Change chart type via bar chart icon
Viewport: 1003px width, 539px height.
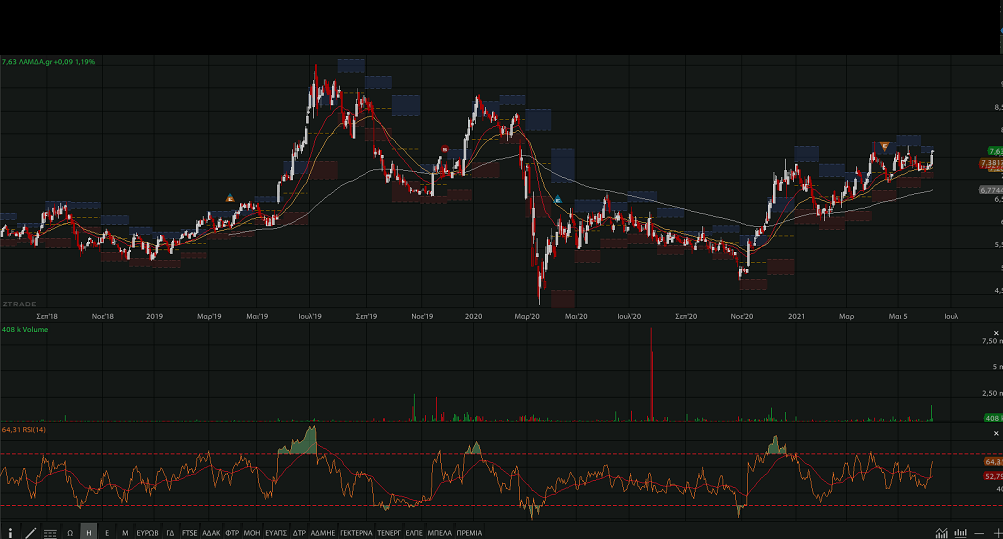960,533
